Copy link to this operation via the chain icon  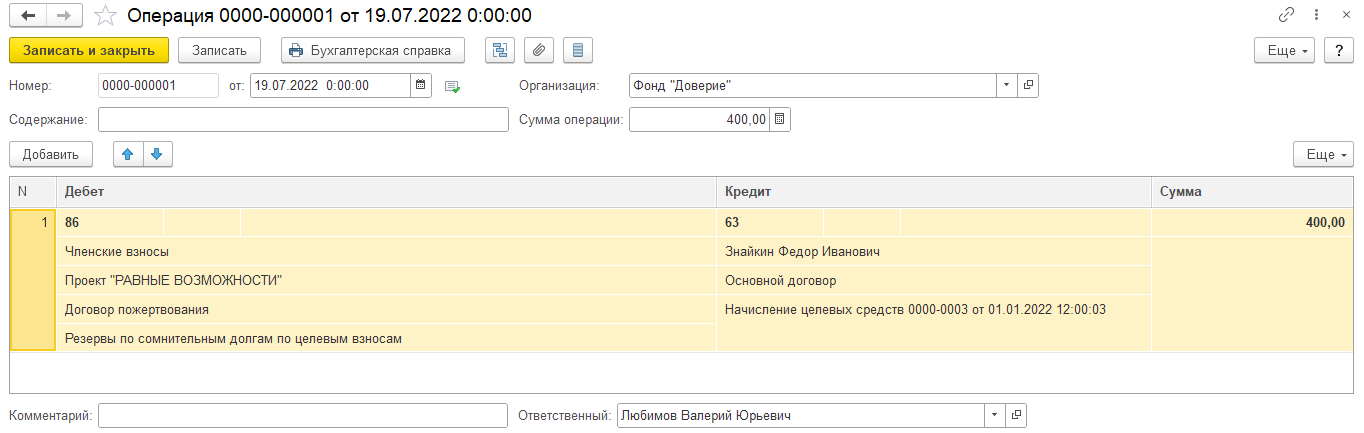click(x=1287, y=16)
